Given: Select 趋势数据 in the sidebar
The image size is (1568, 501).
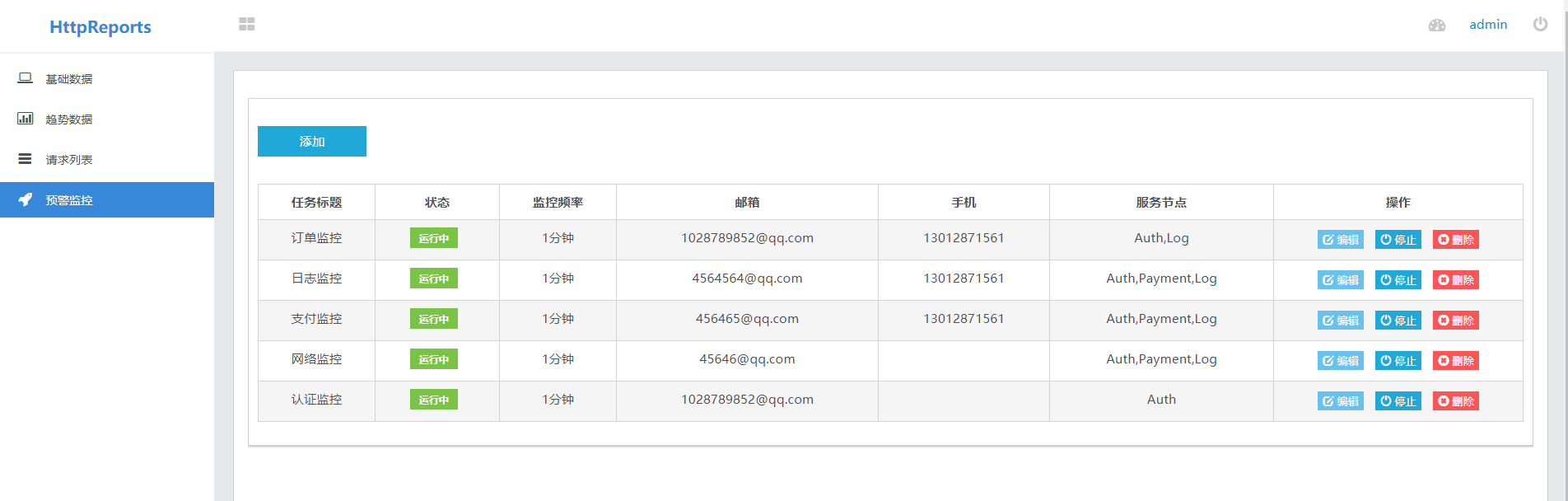Looking at the screenshot, I should [107, 119].
